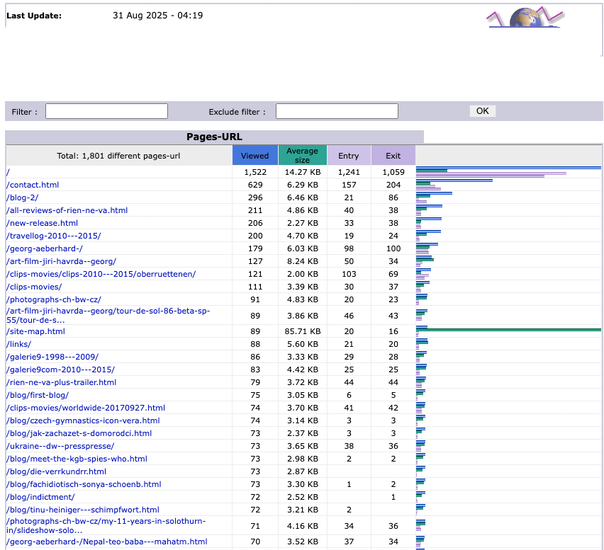Open /rien-ne-va-plus-trailer.html link
Image resolution: width=604 pixels, height=550 pixels.
pyautogui.click(x=61, y=382)
